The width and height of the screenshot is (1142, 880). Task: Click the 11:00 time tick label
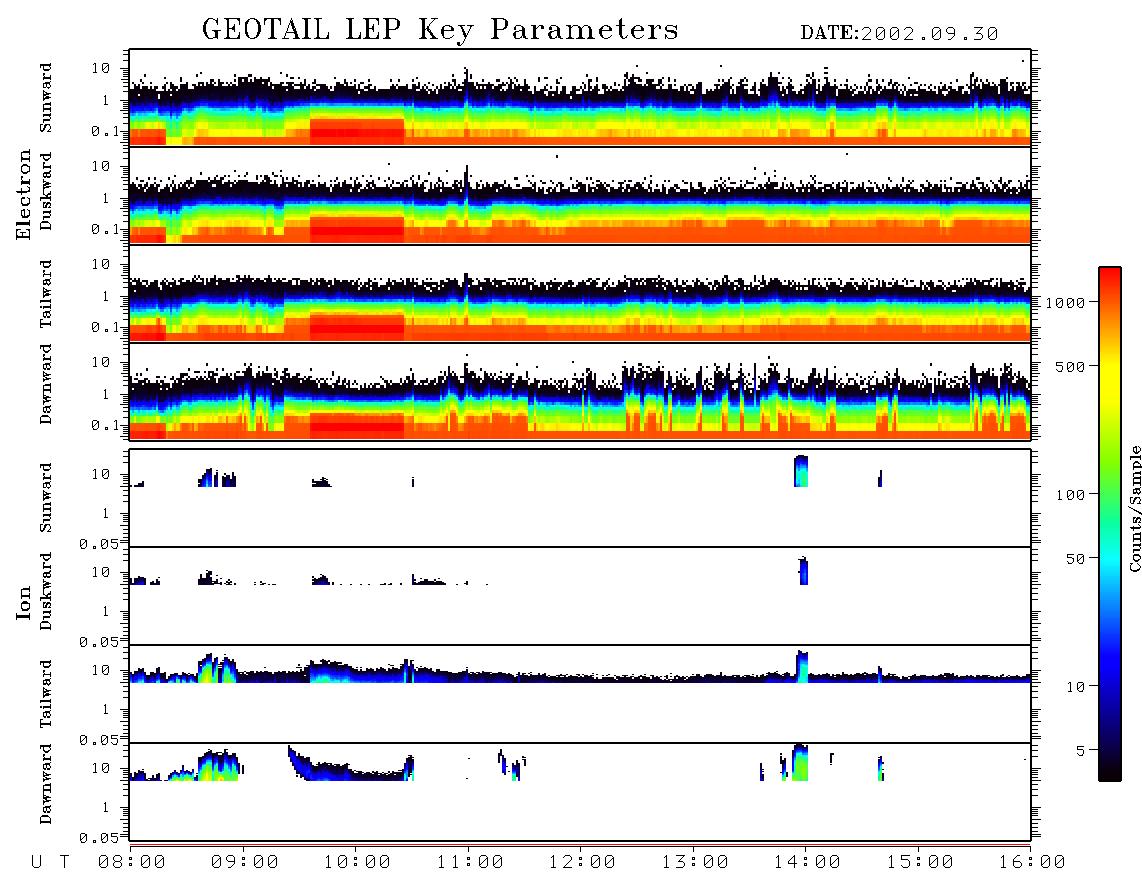tap(470, 862)
